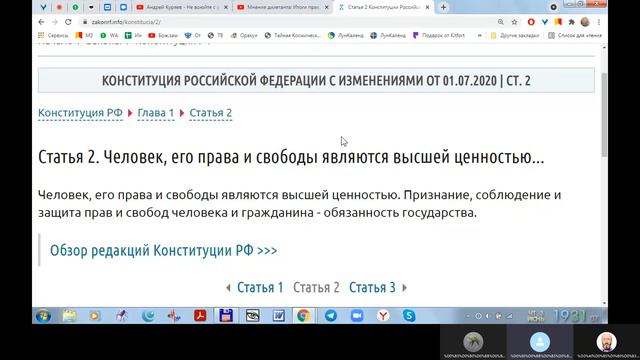Switch to the 'Мнение дилетанта' YouTube tab
Image resolution: width=640 pixels, height=360 pixels.
click(283, 7)
